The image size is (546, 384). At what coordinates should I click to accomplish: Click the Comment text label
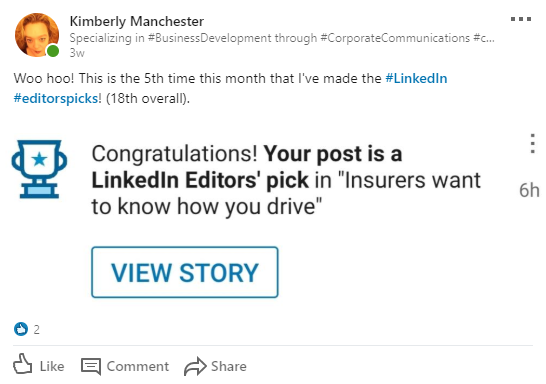click(138, 366)
